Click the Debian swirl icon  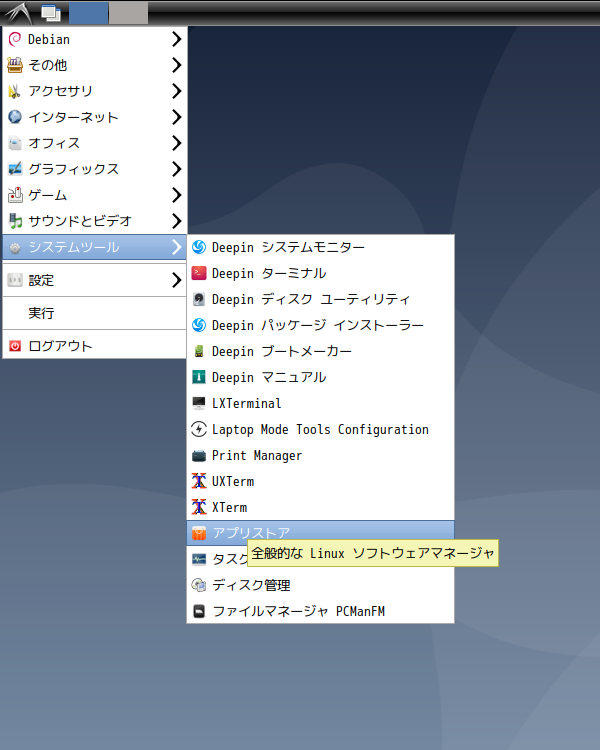(15, 39)
